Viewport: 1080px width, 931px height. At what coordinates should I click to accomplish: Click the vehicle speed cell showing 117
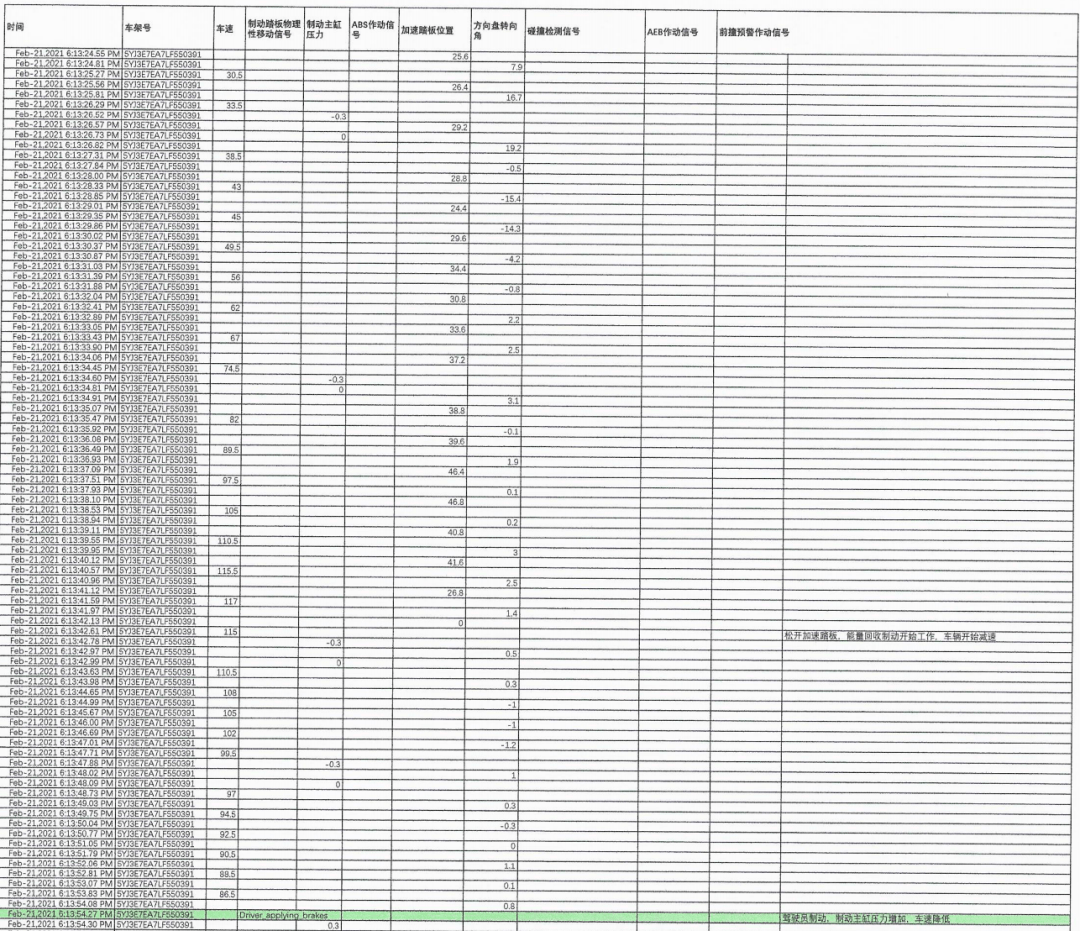click(230, 601)
